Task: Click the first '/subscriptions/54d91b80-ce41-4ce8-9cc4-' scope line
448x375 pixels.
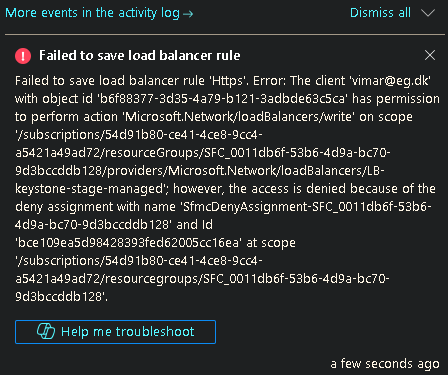Action: pyautogui.click(x=139, y=135)
